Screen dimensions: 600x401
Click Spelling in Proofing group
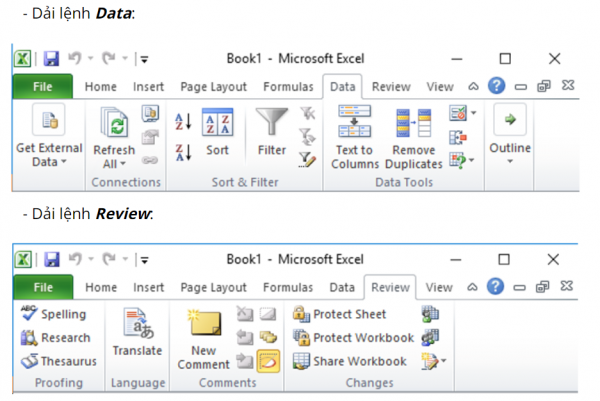(x=54, y=314)
